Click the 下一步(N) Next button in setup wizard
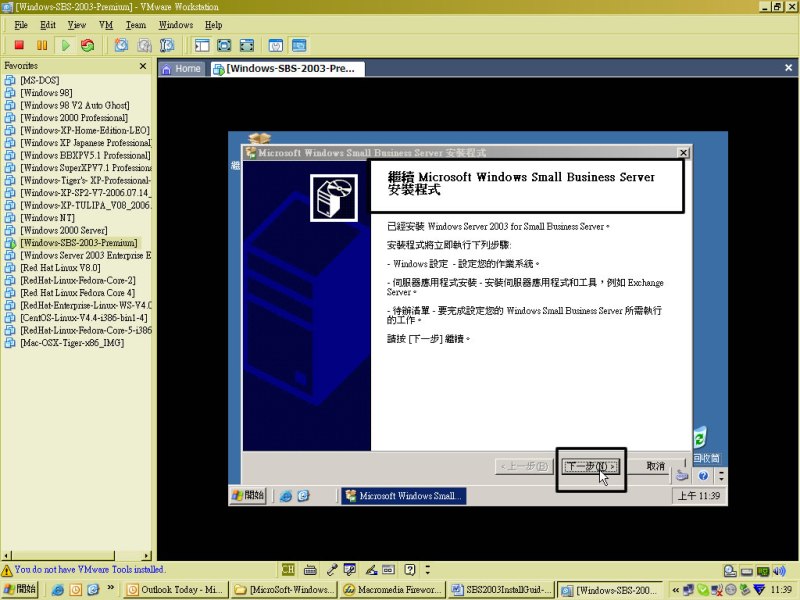 [590, 466]
